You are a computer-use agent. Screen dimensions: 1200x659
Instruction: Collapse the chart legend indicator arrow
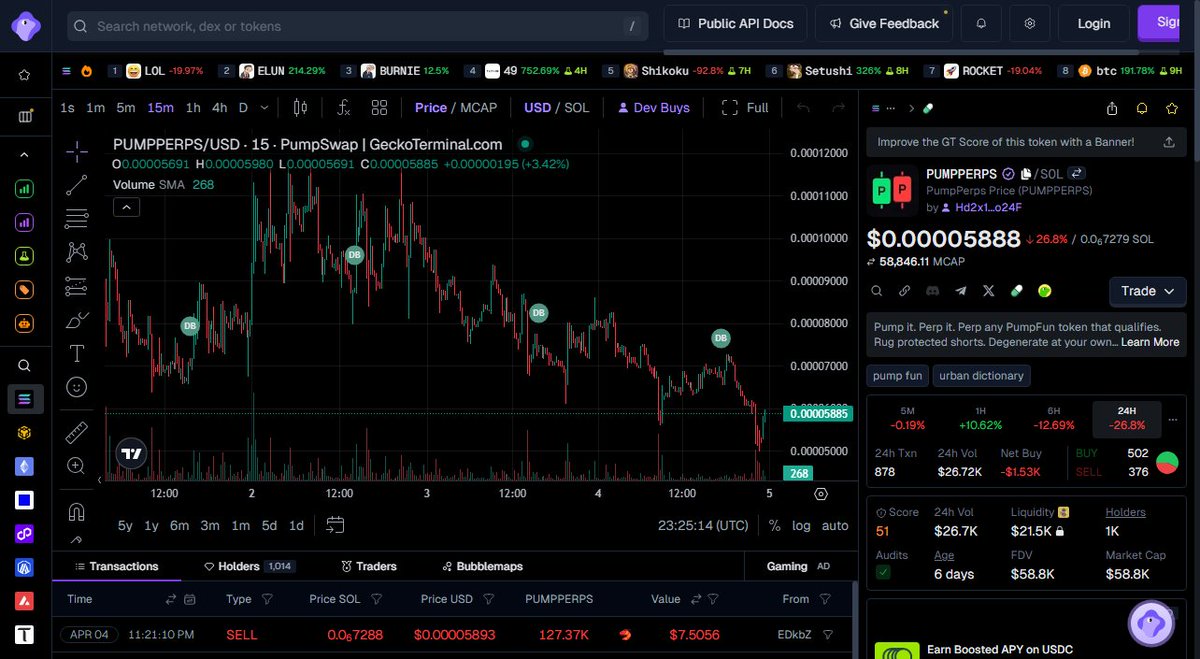126,207
